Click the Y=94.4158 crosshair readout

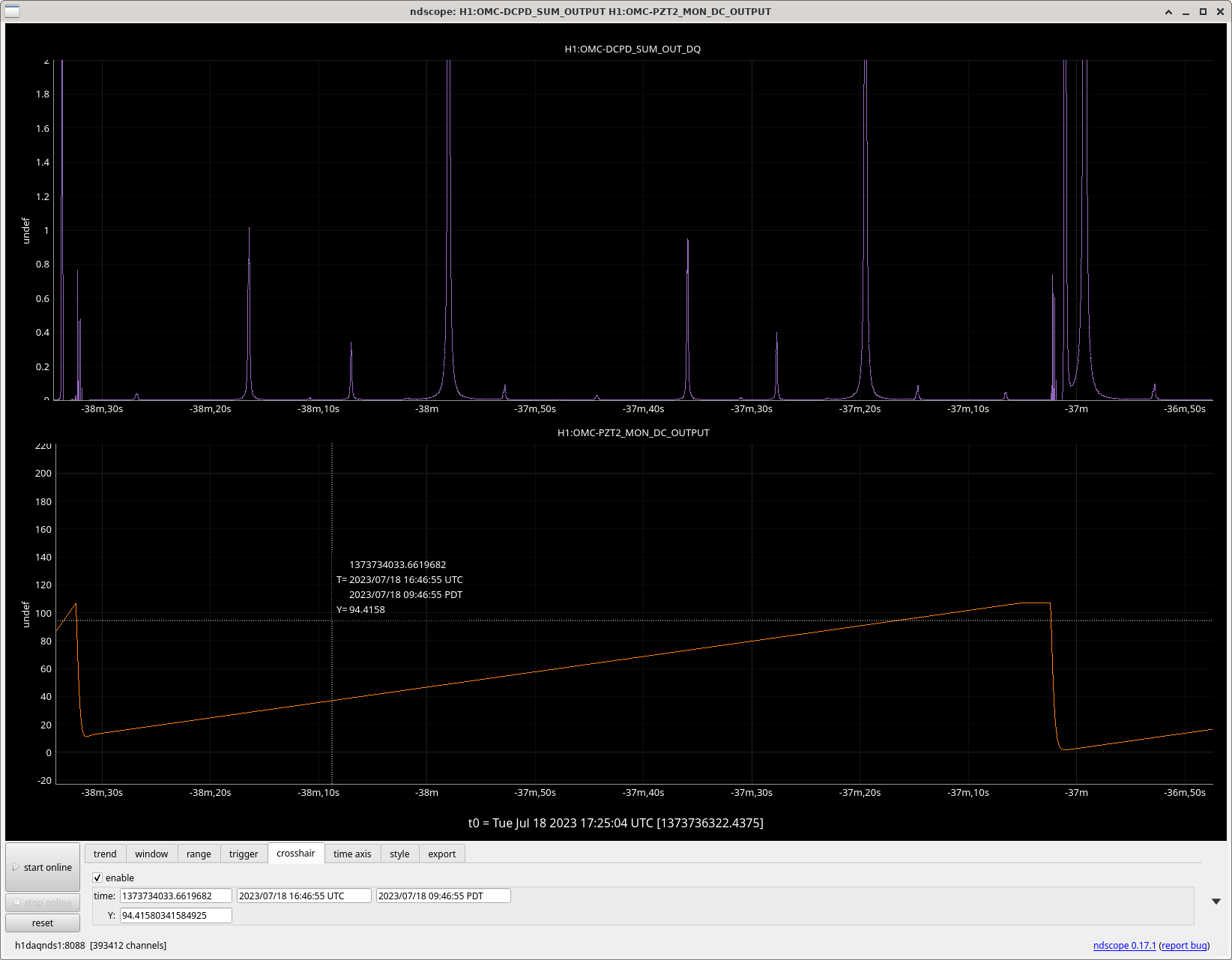pyautogui.click(x=360, y=609)
